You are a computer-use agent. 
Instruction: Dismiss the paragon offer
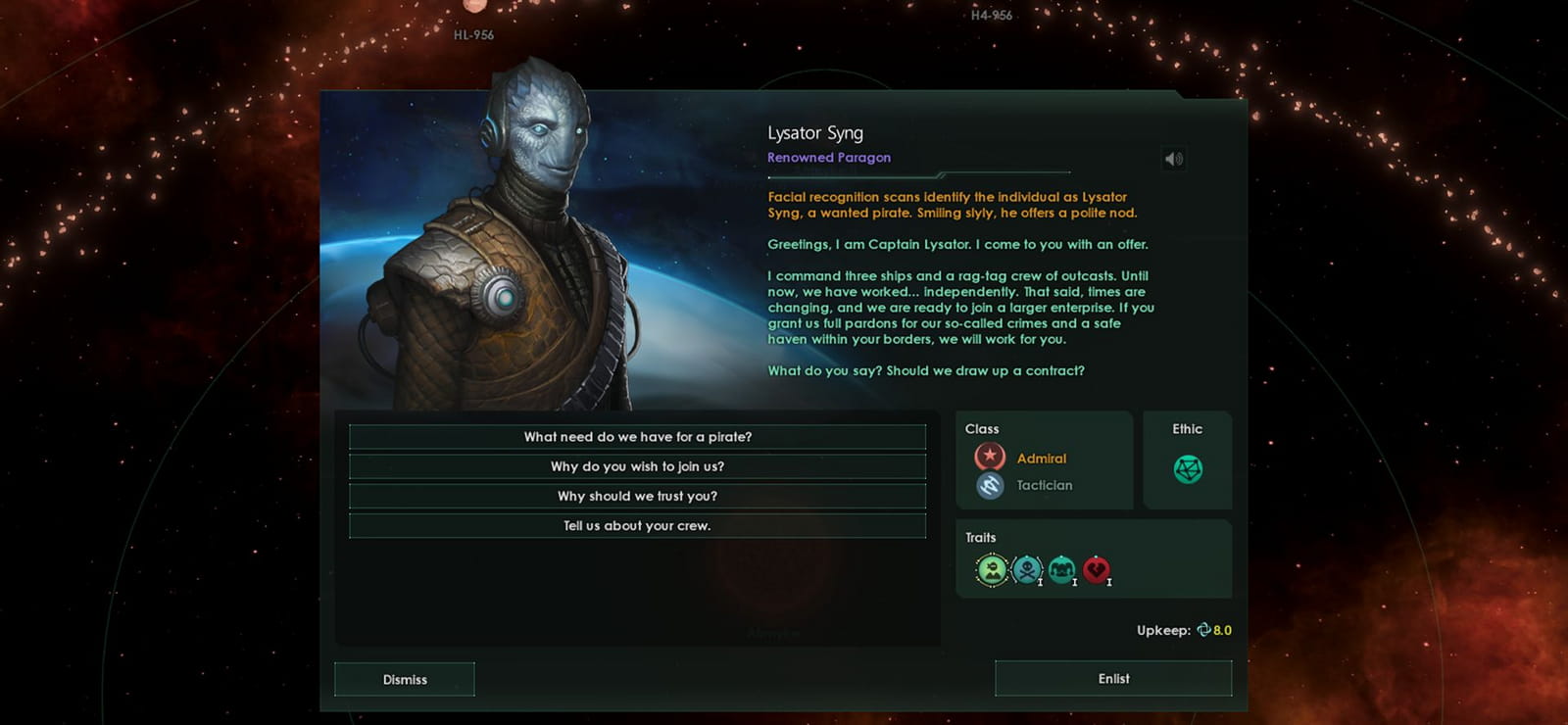(405, 679)
